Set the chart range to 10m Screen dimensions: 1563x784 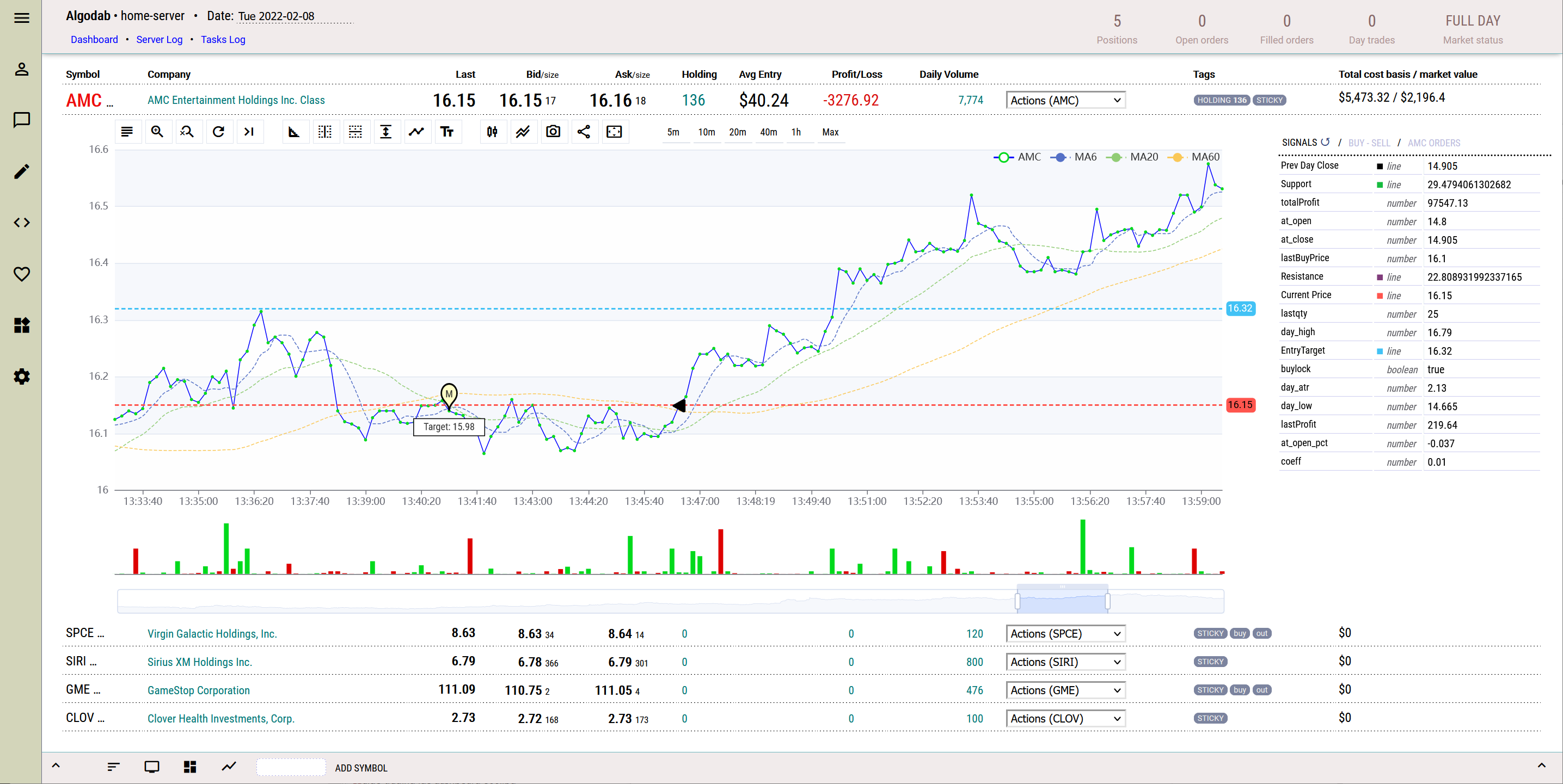[x=706, y=132]
